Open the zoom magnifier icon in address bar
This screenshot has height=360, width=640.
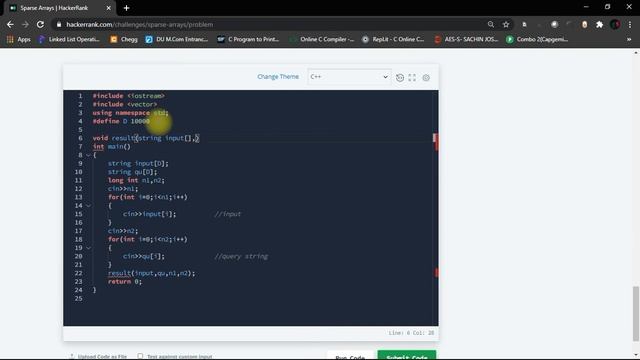coord(491,24)
